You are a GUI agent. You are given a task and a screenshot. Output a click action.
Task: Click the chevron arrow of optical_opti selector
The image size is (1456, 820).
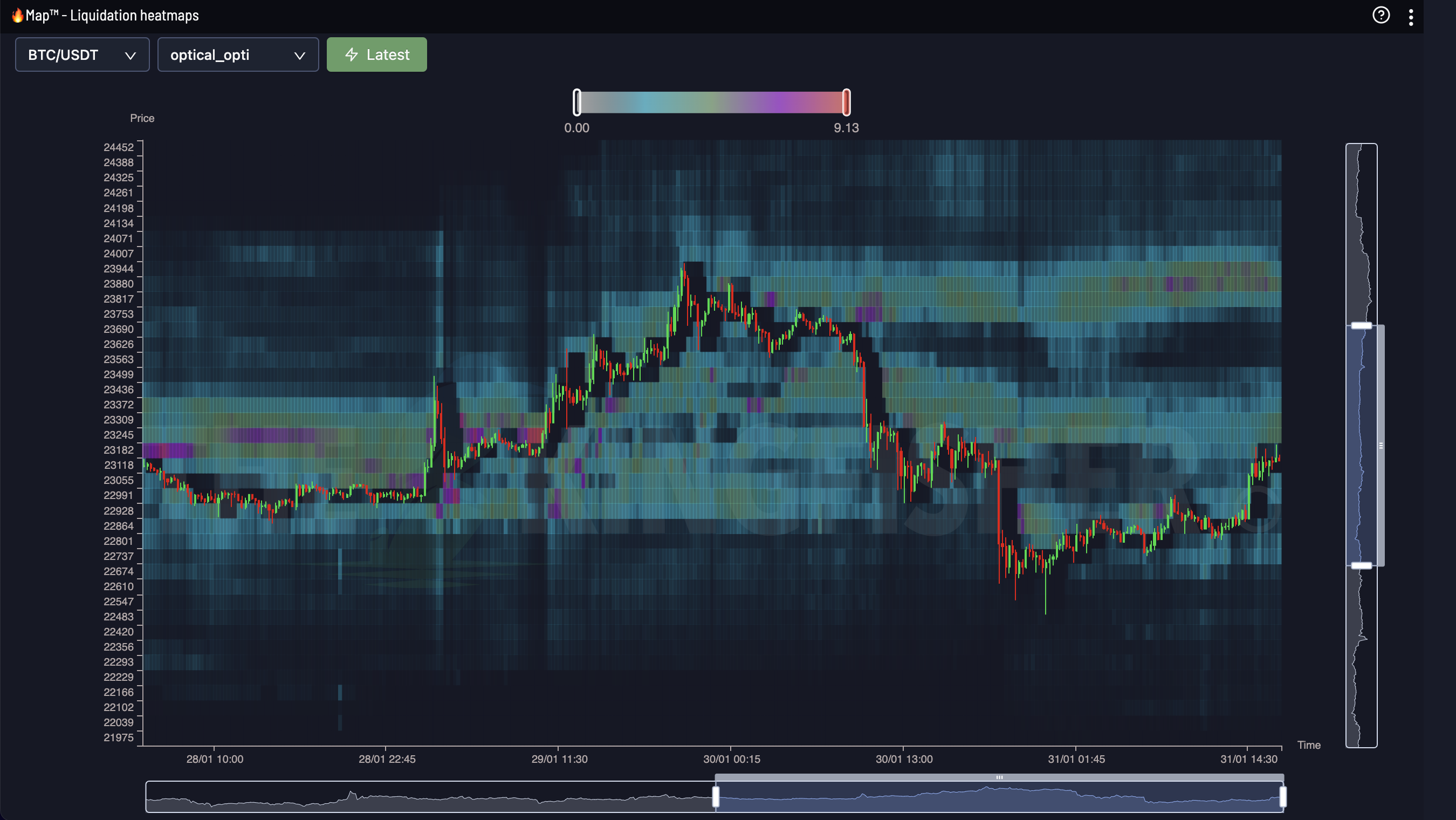pos(300,56)
